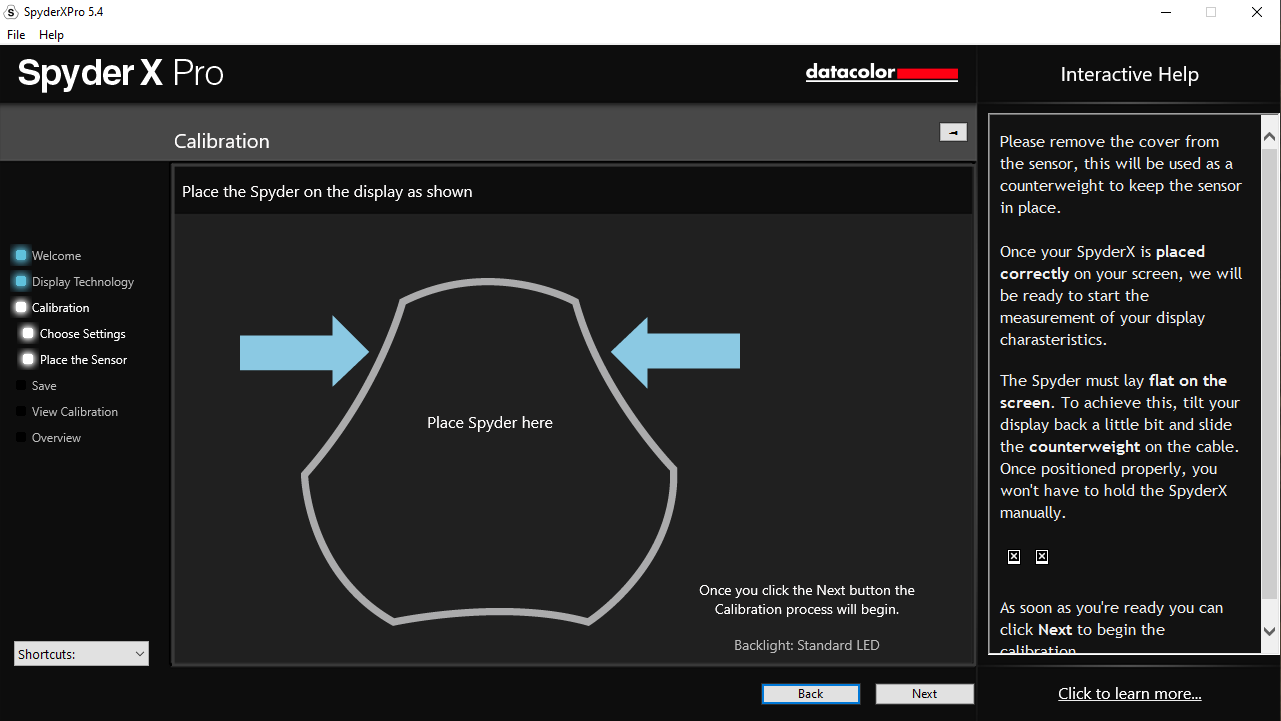
Task: Select the Overview step in sidebar
Action: [56, 438]
